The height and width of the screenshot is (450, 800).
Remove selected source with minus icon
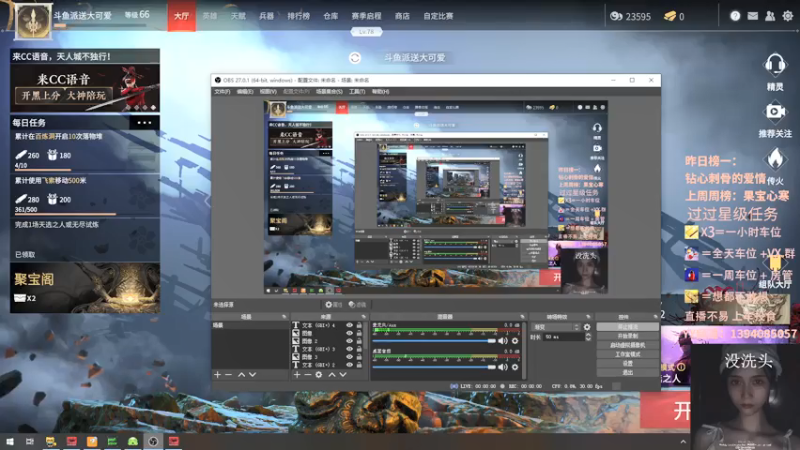[x=308, y=374]
